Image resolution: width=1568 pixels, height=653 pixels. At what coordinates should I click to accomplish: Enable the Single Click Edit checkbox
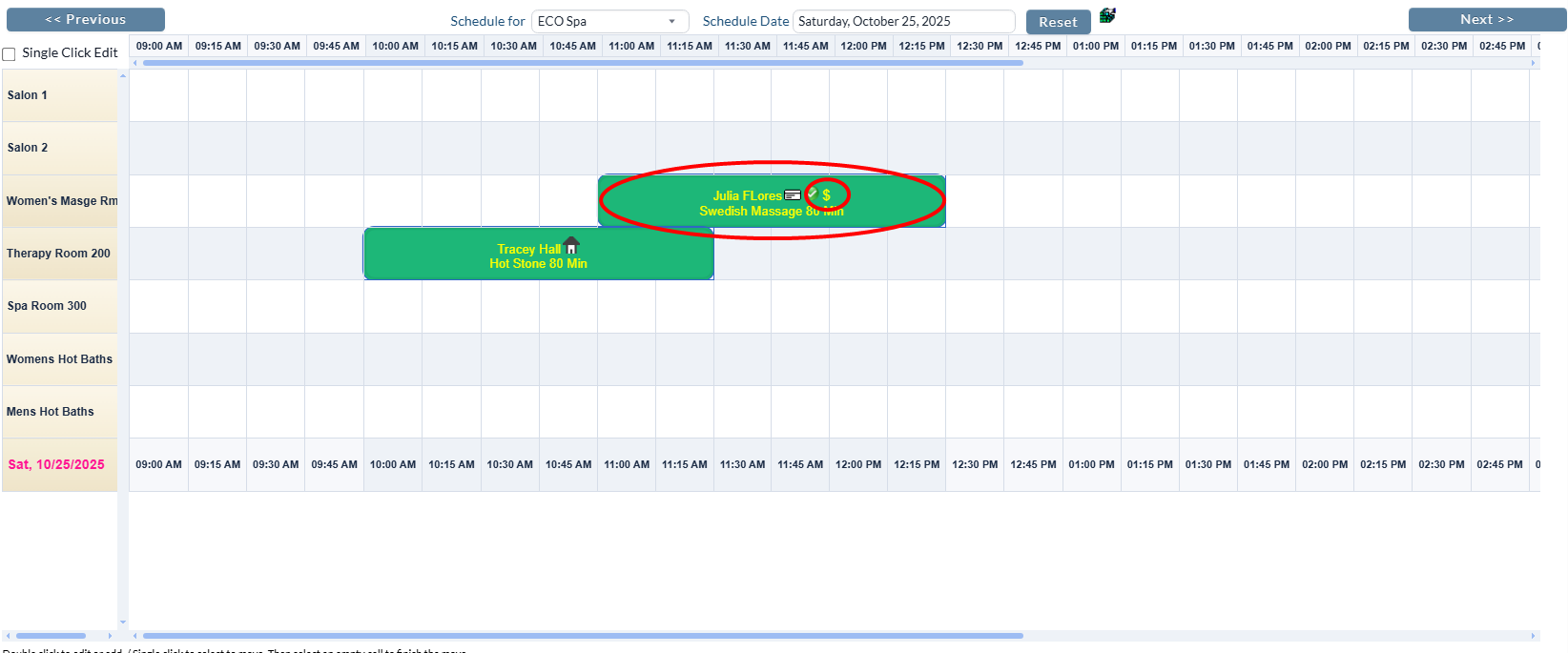(x=10, y=54)
